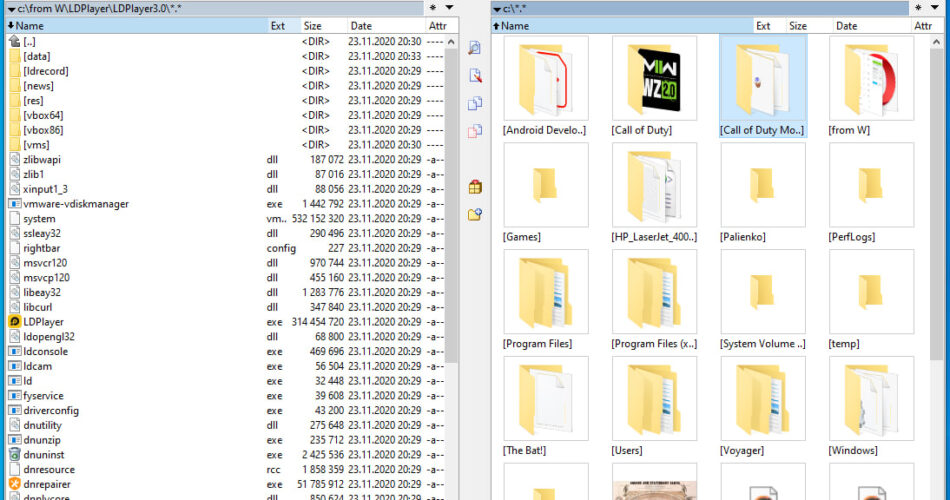Click the New folder icon in middle toolbar

[475, 214]
